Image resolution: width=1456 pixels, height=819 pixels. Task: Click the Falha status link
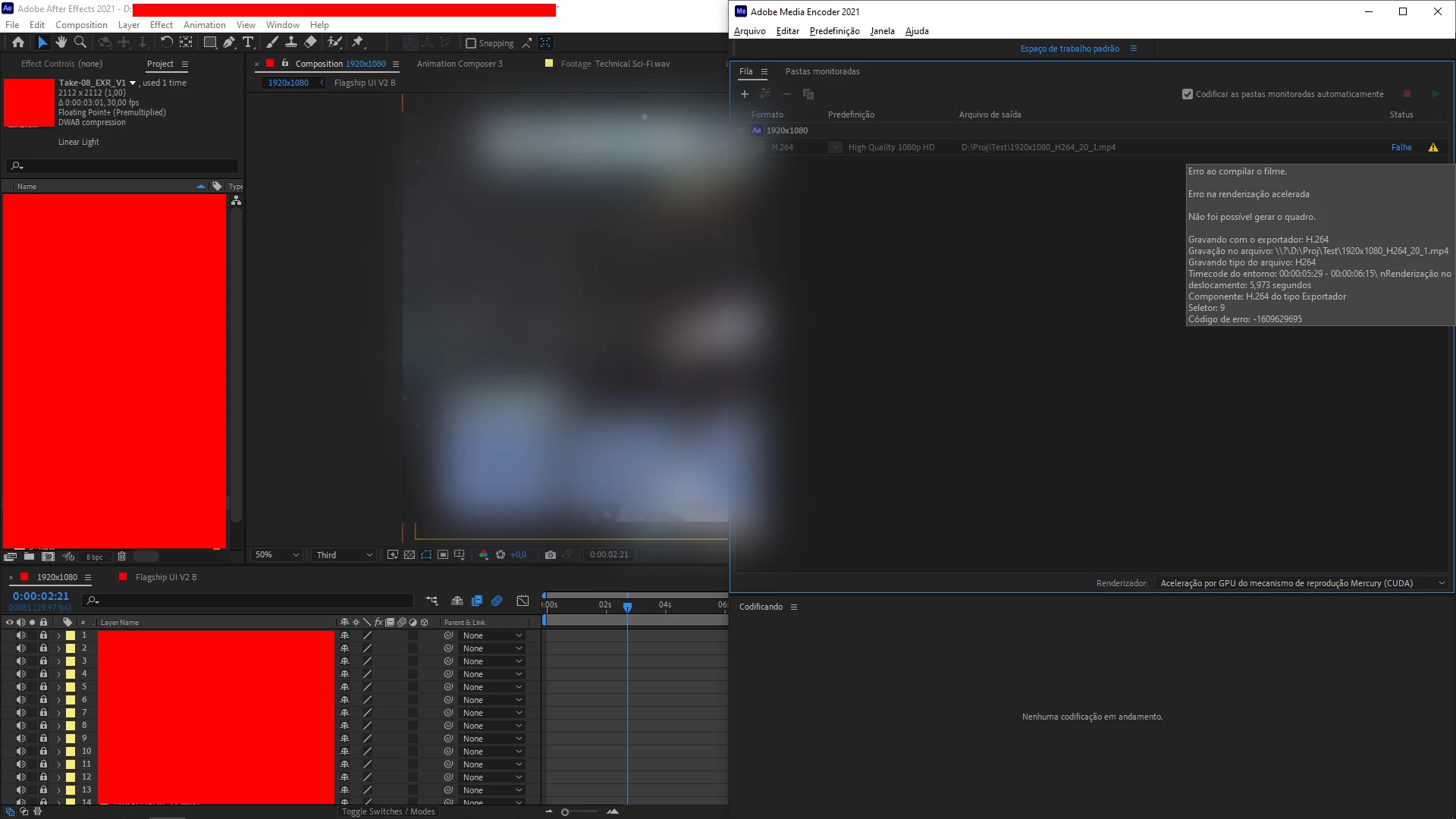point(1401,147)
